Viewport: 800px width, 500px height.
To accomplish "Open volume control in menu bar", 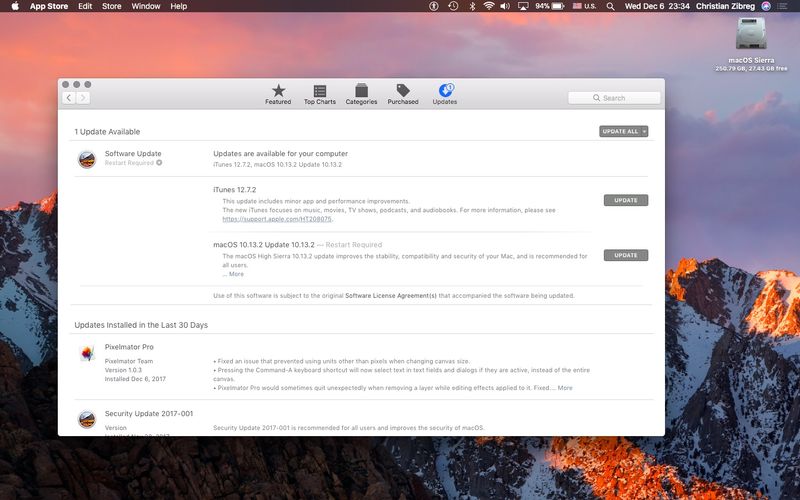I will tap(505, 6).
